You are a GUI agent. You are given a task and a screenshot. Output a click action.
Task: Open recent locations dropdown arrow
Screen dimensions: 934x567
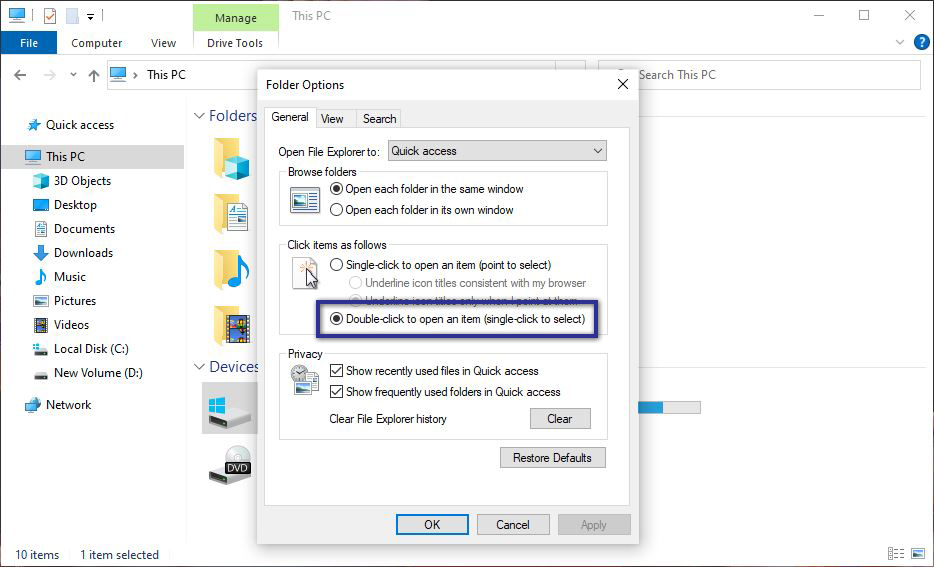[73, 75]
